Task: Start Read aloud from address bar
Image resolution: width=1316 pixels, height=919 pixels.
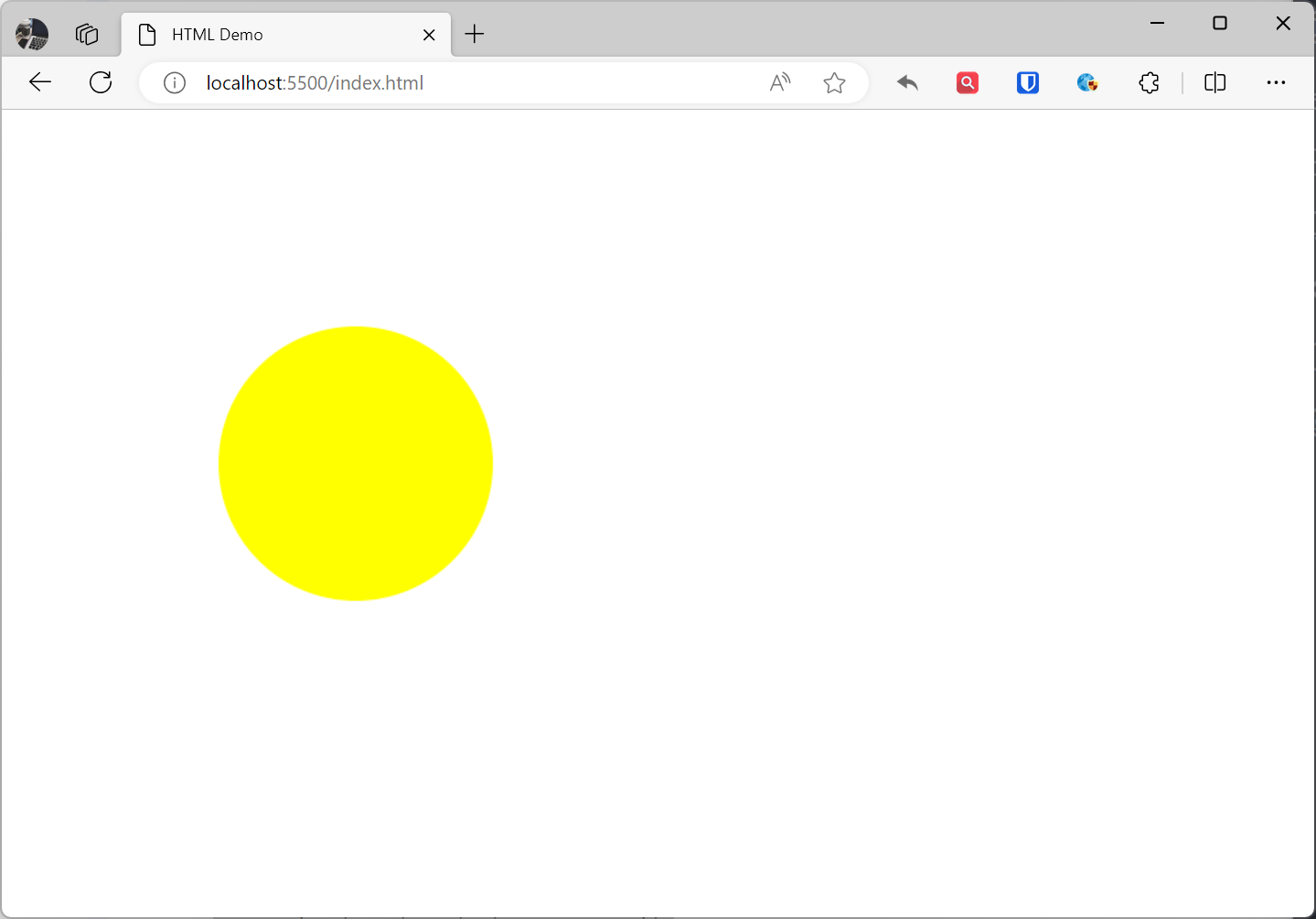Action: tap(780, 83)
